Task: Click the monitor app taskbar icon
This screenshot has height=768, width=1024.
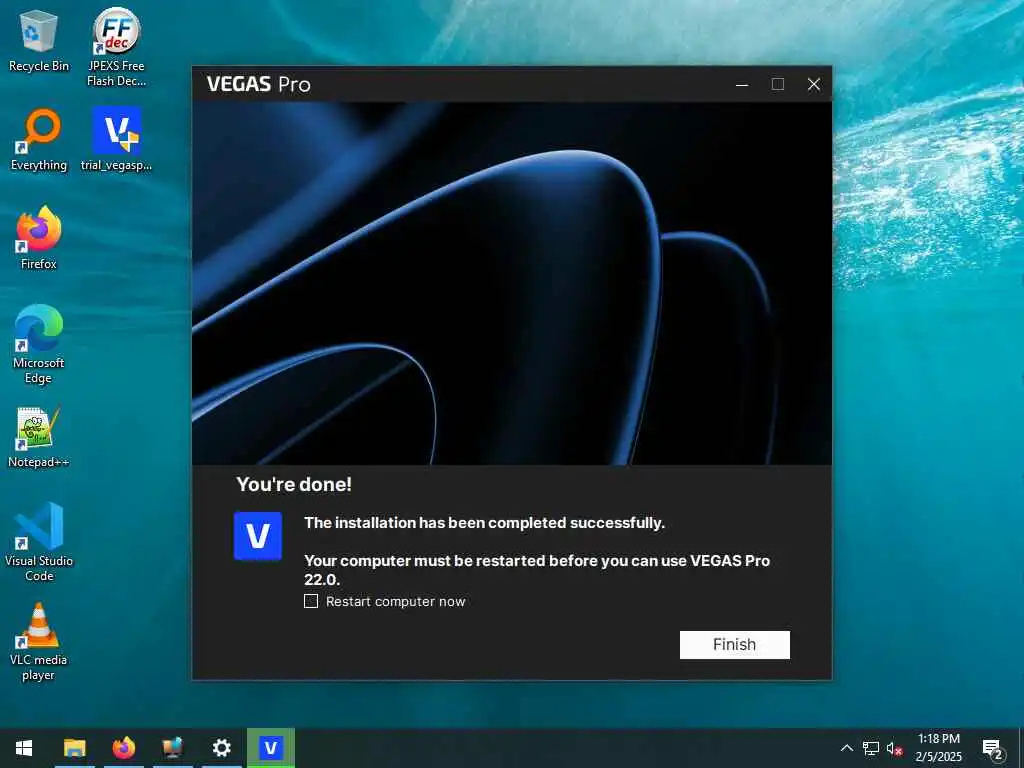Action: [x=172, y=748]
